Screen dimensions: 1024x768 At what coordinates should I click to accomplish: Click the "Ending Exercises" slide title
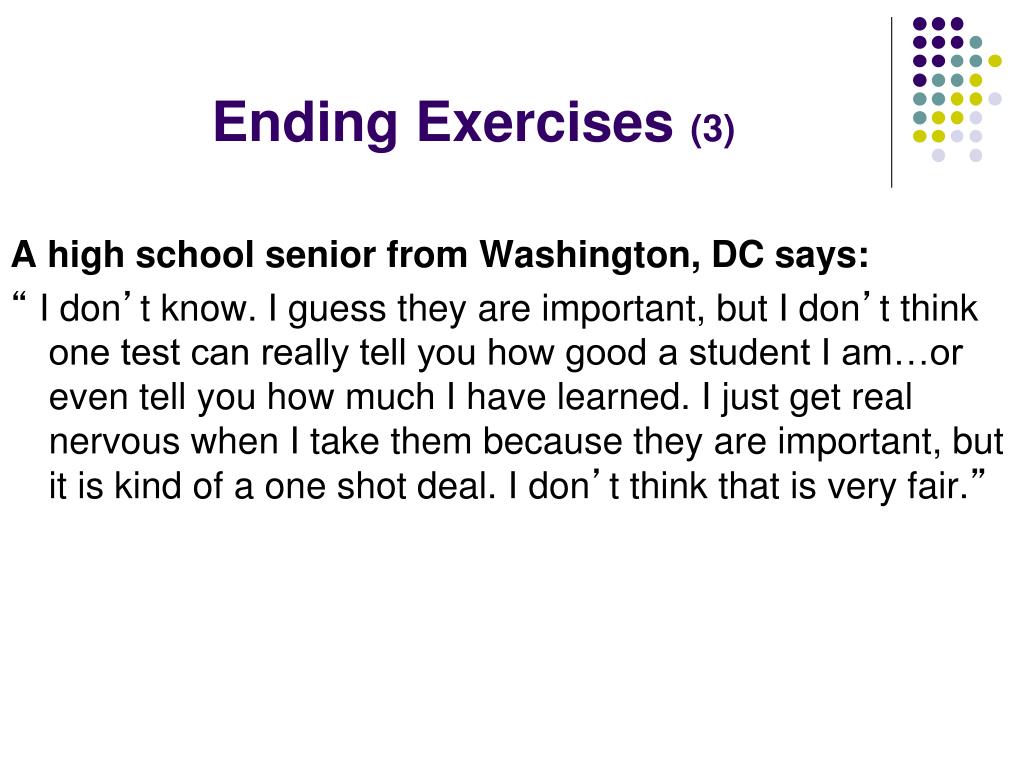point(443,122)
